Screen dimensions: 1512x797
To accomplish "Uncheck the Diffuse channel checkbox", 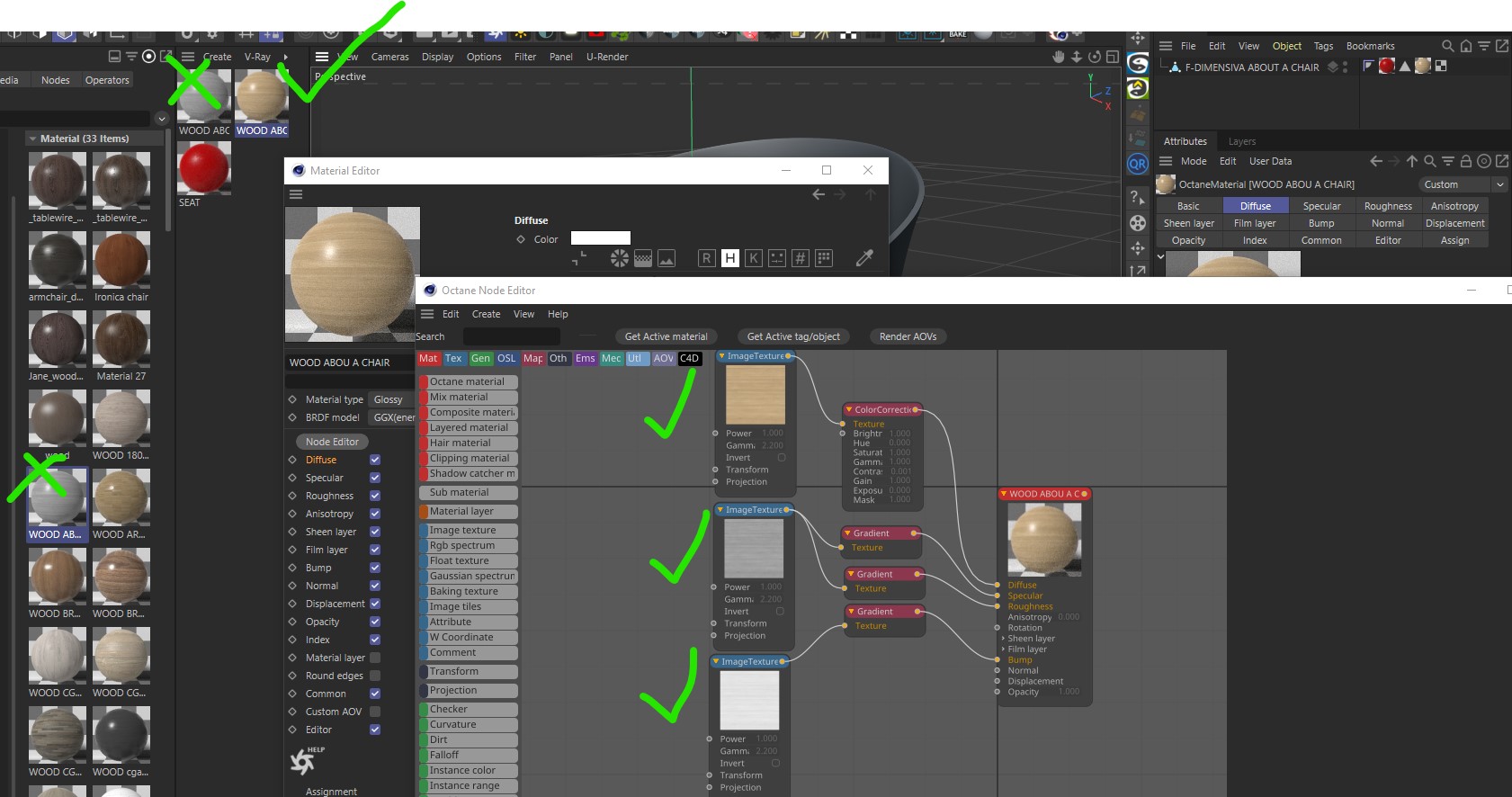I will tap(375, 460).
